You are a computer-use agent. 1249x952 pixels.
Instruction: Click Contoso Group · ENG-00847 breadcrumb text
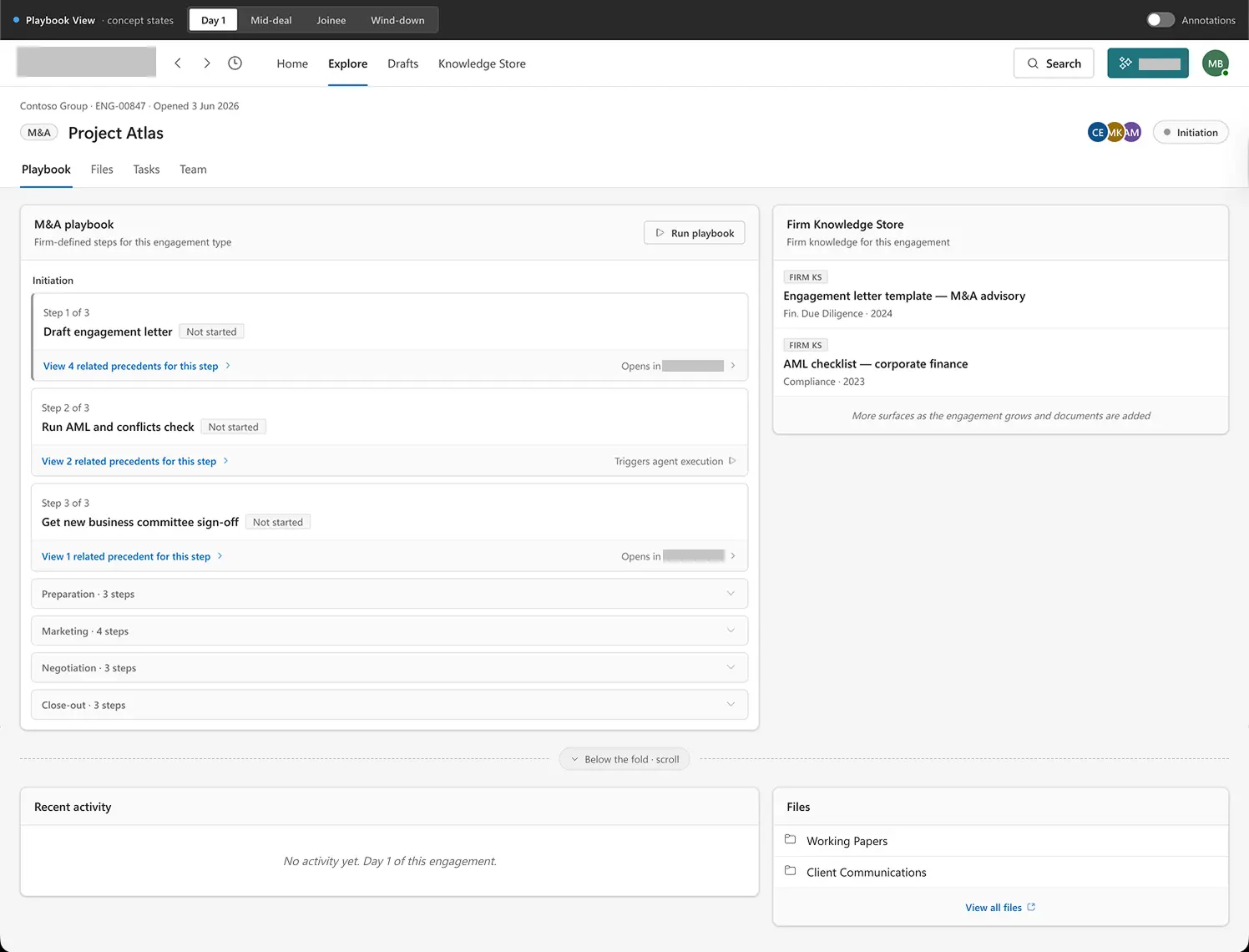[x=83, y=106]
